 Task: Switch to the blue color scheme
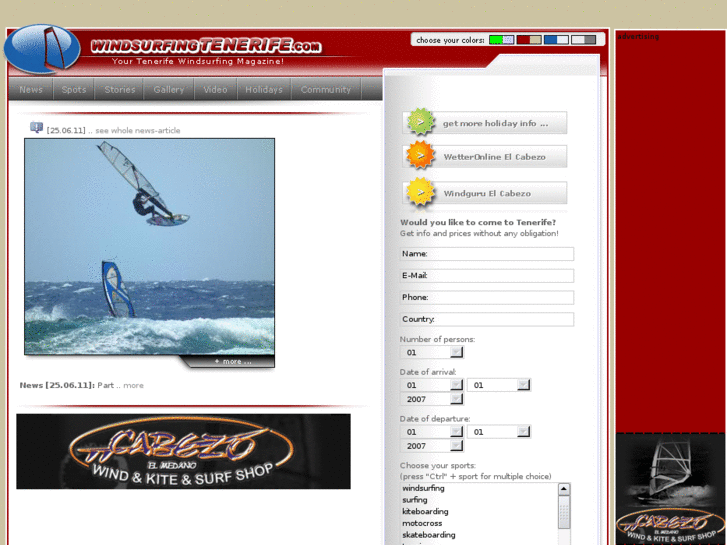point(556,40)
